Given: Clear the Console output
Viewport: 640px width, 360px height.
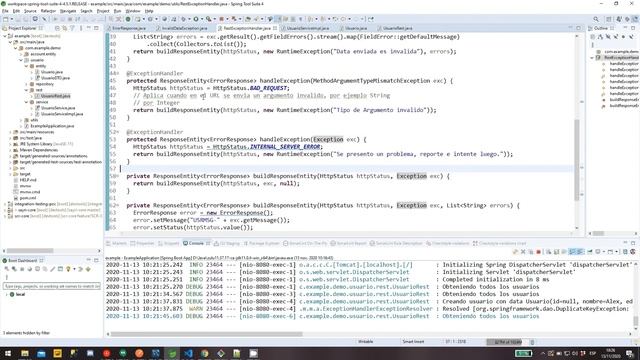Looking at the screenshot, I should pyautogui.click(x=548, y=252).
